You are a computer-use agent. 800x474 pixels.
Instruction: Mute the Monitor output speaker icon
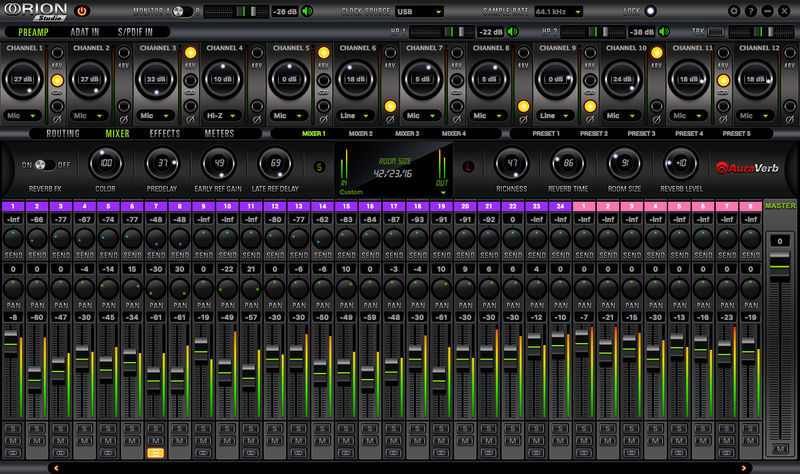[307, 11]
